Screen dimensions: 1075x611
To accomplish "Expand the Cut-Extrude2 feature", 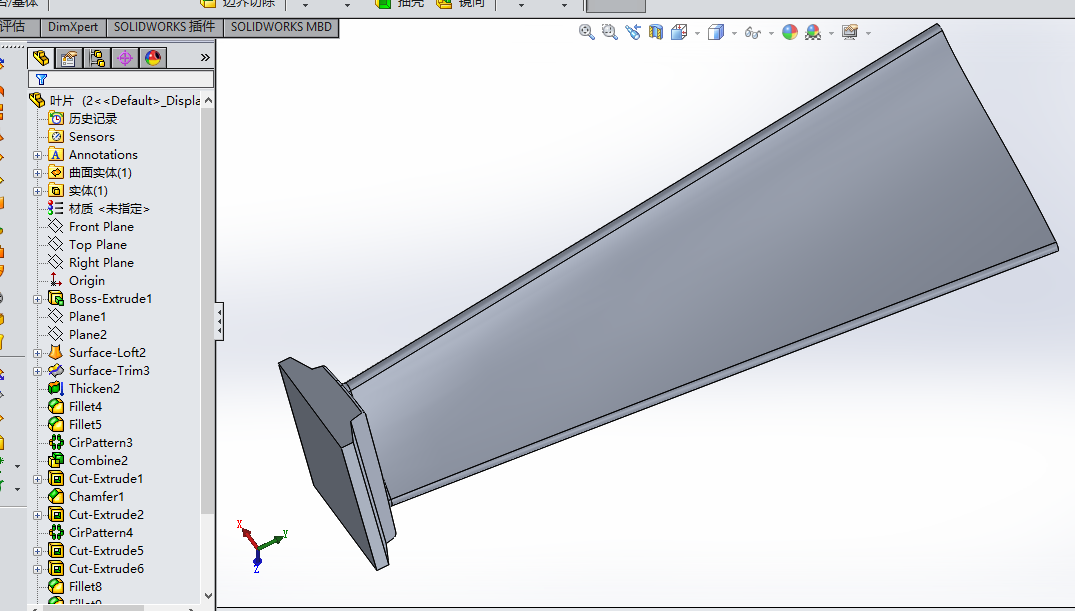I will click(x=38, y=515).
